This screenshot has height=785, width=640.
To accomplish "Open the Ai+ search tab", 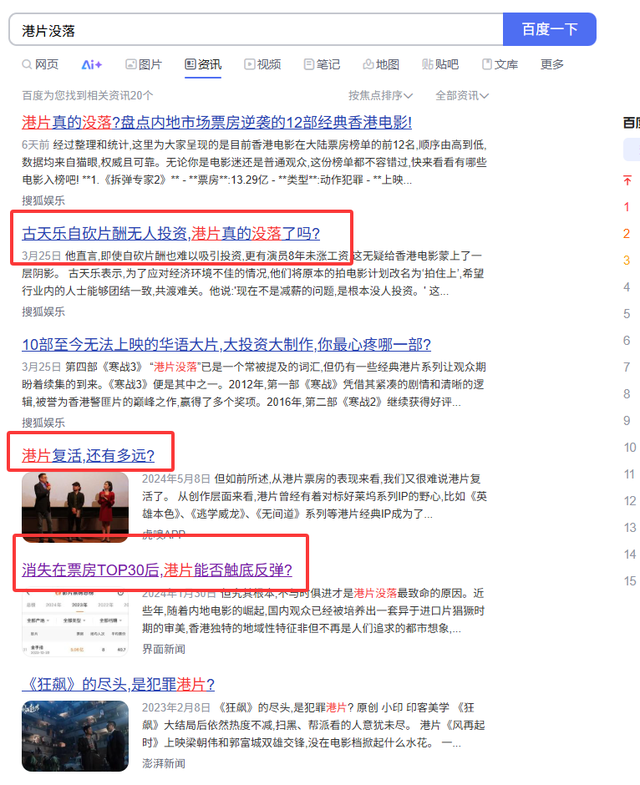I will [92, 65].
